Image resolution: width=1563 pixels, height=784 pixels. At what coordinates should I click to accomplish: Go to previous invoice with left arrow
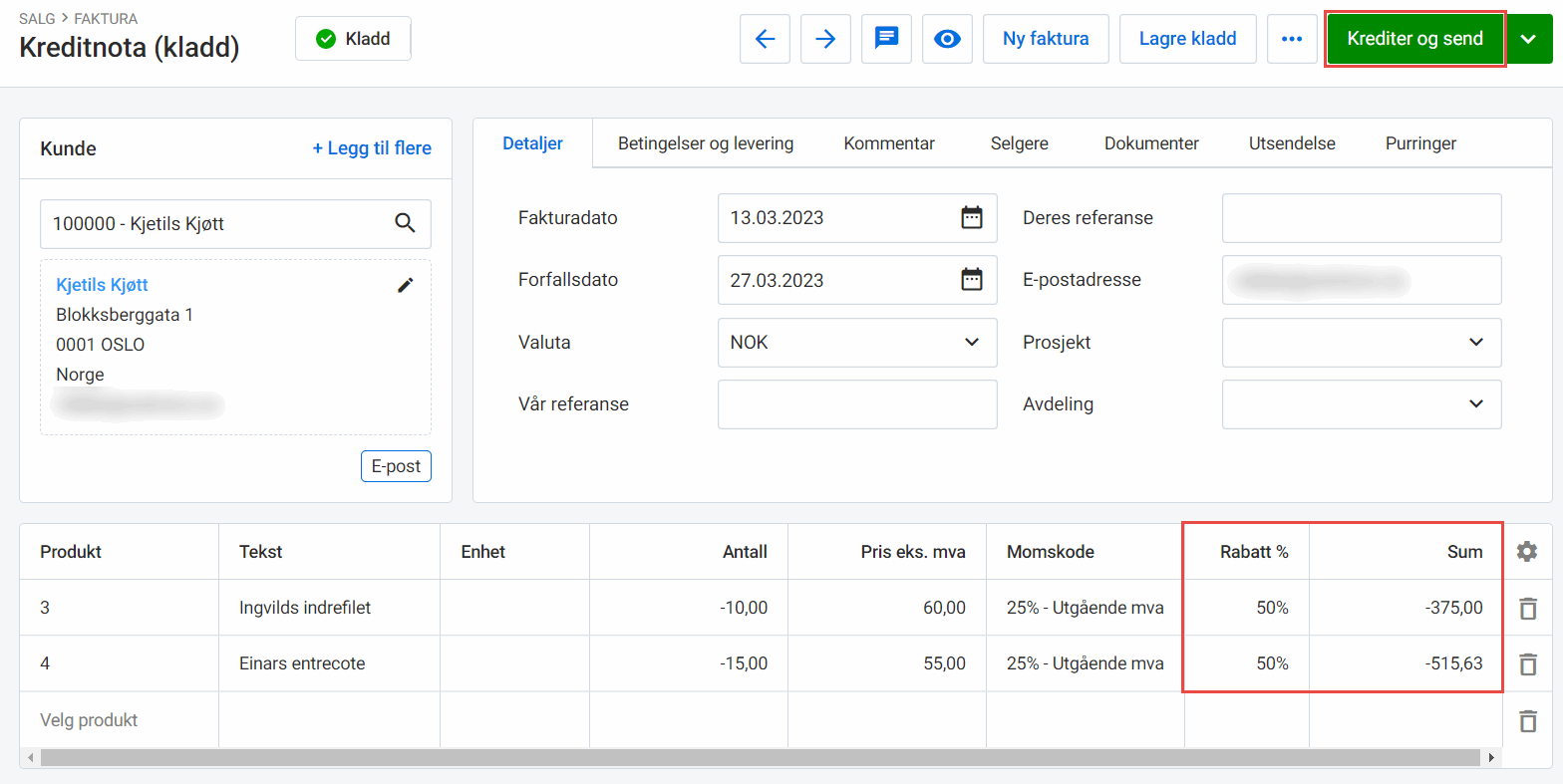tap(765, 39)
